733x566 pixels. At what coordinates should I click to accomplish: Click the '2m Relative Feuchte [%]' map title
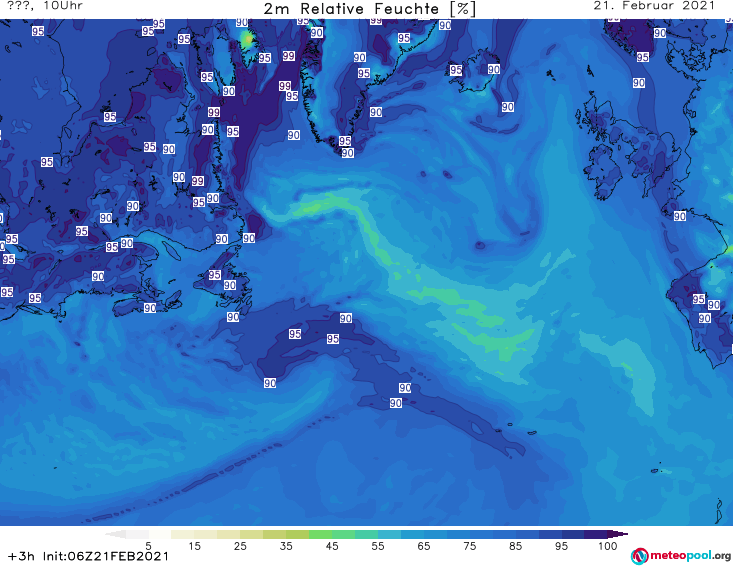[x=369, y=9]
